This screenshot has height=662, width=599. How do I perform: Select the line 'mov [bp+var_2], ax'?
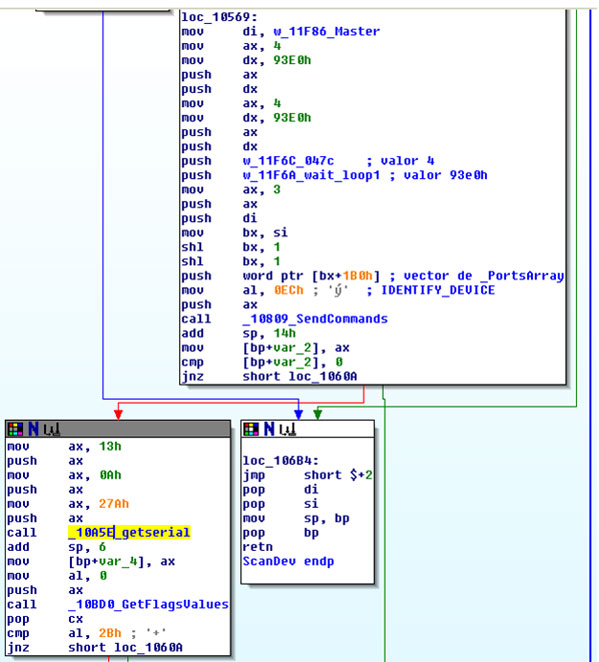pos(266,348)
